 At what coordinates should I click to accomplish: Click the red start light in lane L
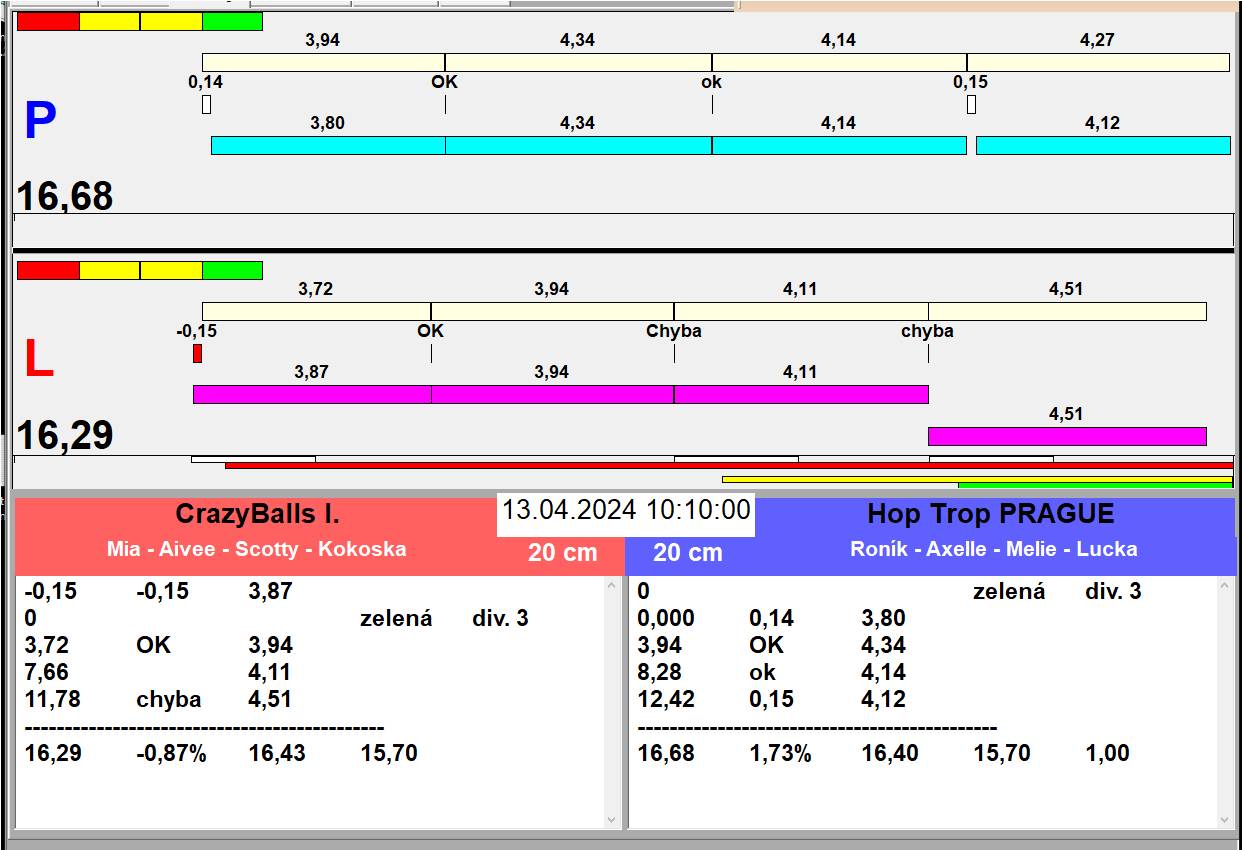tap(48, 270)
